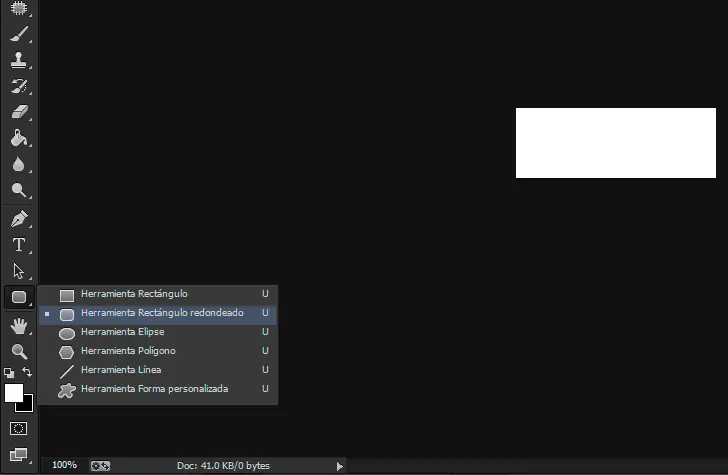Select the Blur tool droplet icon
Image resolution: width=728 pixels, height=475 pixels.
(19, 164)
